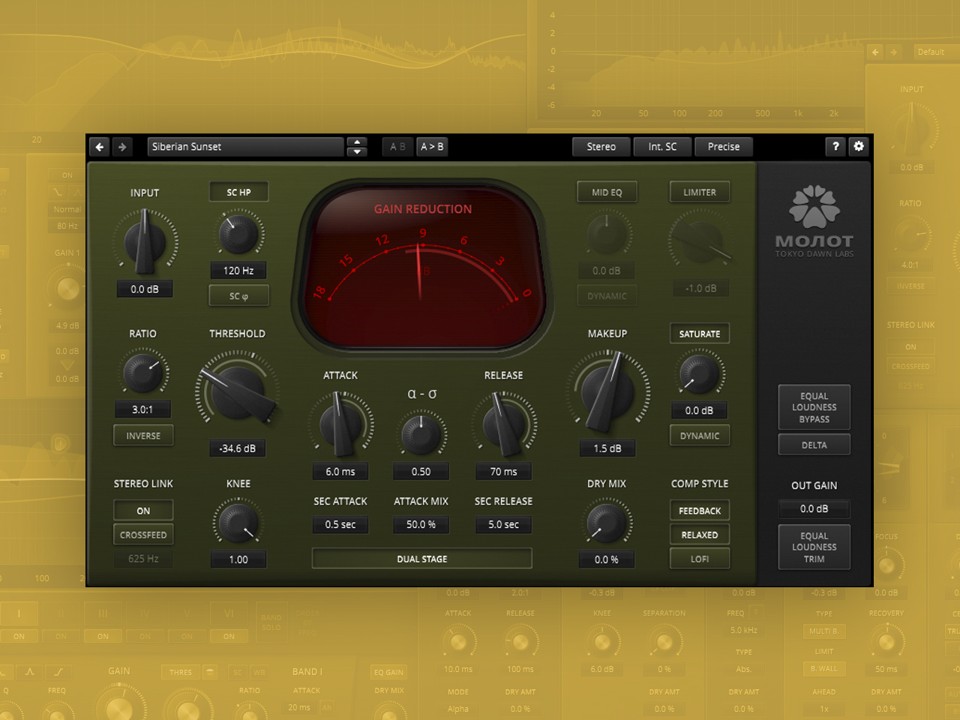Toggle the SATURATE button
Viewport: 960px width, 720px height.
(700, 334)
